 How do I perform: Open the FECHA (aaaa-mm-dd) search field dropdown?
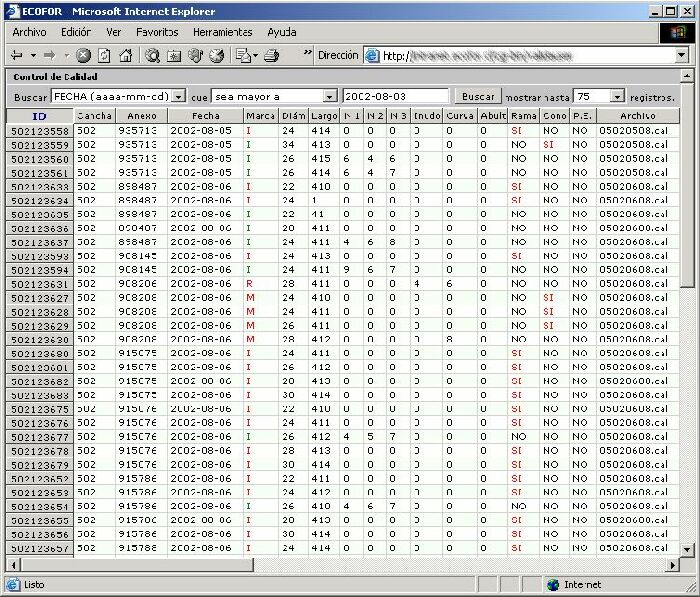point(179,97)
